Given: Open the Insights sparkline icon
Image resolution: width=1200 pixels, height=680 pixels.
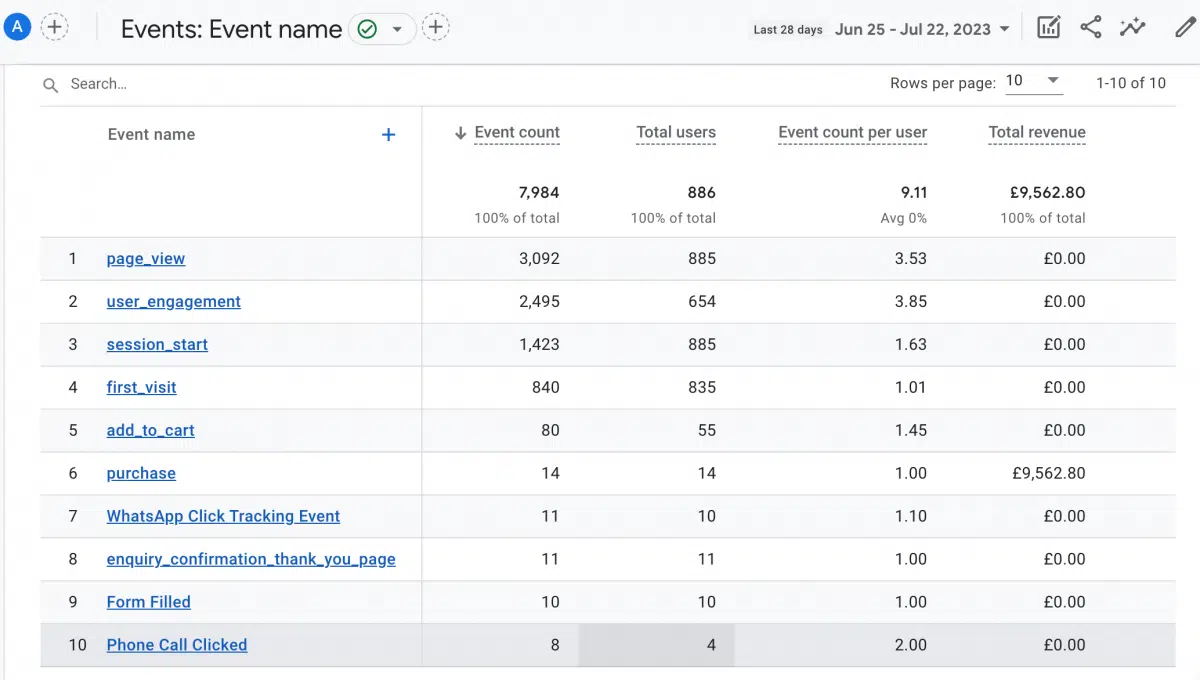Looking at the screenshot, I should click(x=1133, y=28).
